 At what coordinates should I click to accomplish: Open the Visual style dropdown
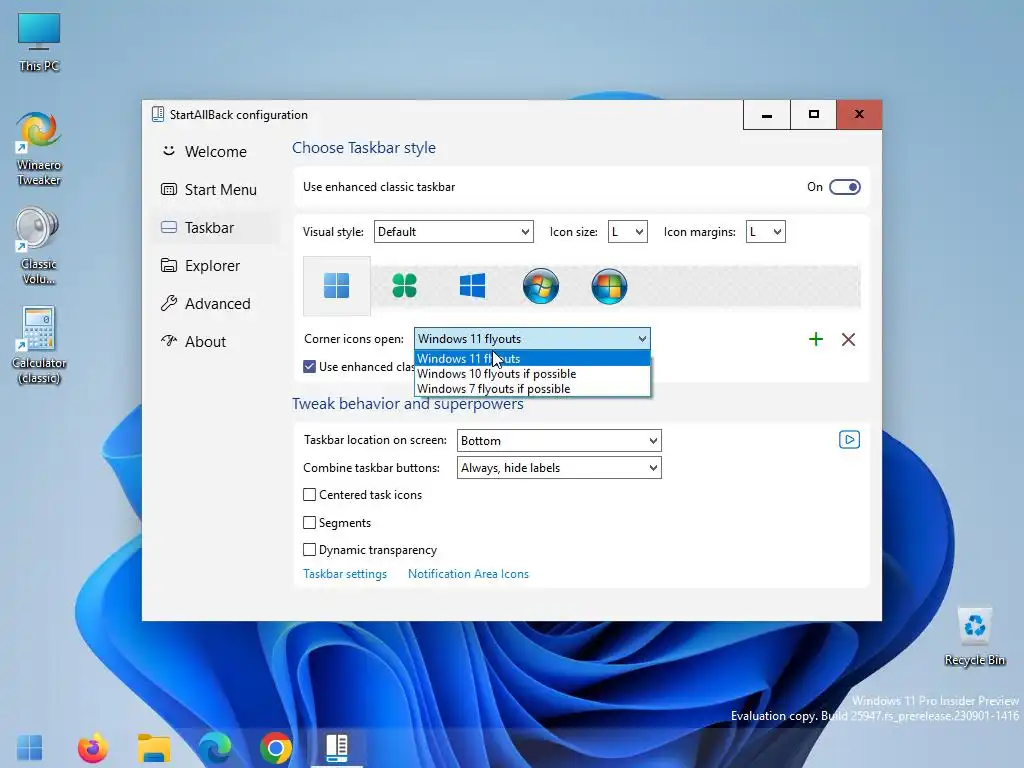tap(454, 232)
